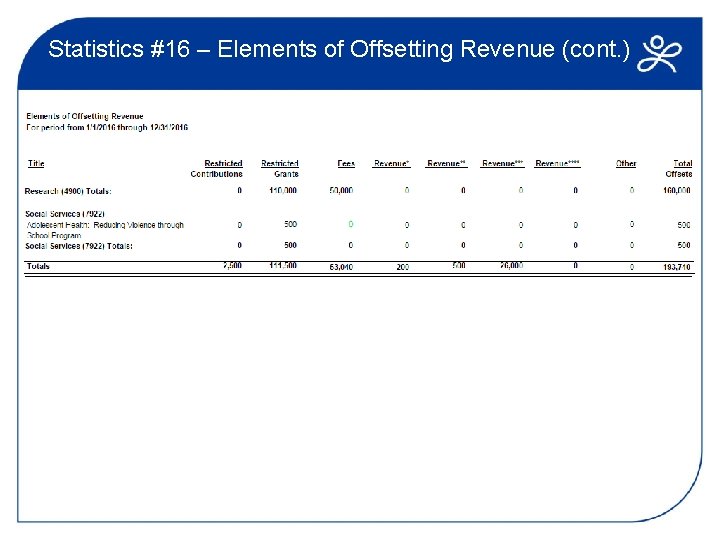Select the "Elements of Offsetting Revenue" report heading
This screenshot has width=720, height=540.
(84, 116)
